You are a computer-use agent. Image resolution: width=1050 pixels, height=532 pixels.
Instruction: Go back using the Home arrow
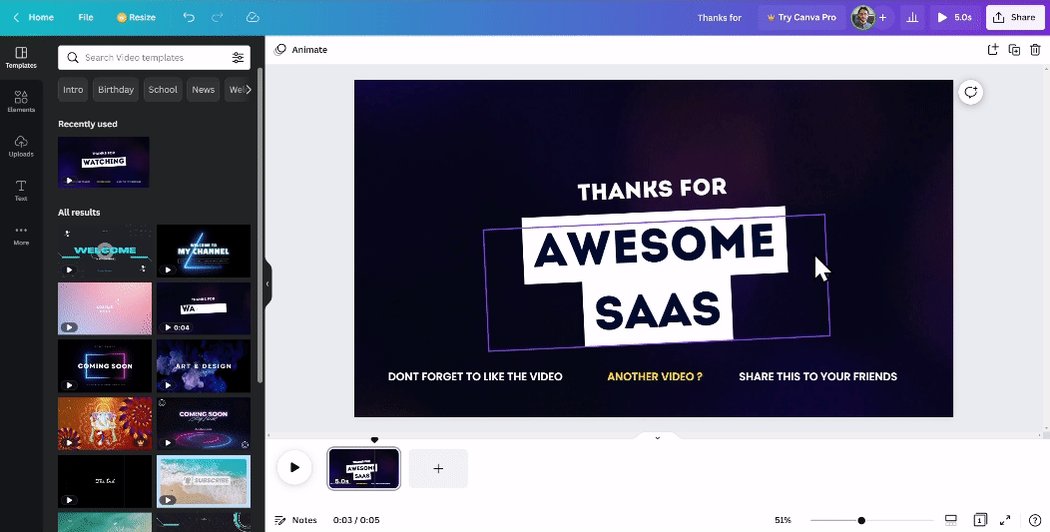[x=34, y=17]
